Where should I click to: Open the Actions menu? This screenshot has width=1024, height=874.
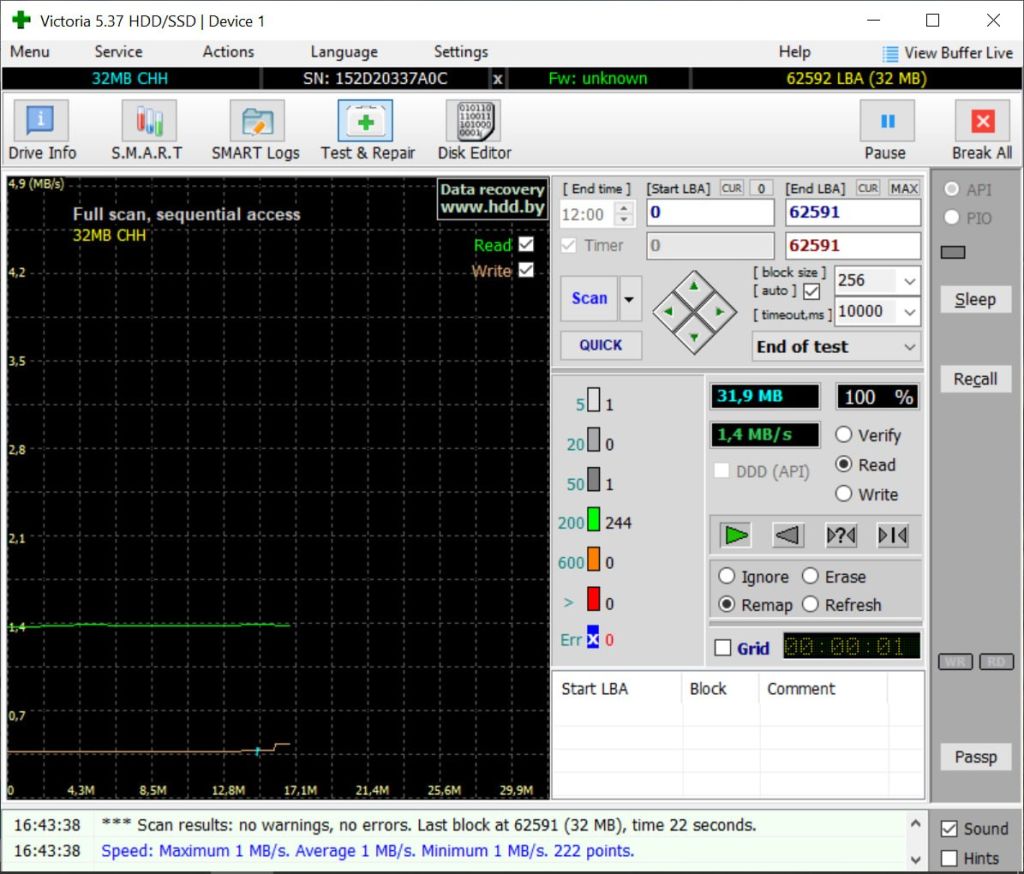tap(228, 52)
